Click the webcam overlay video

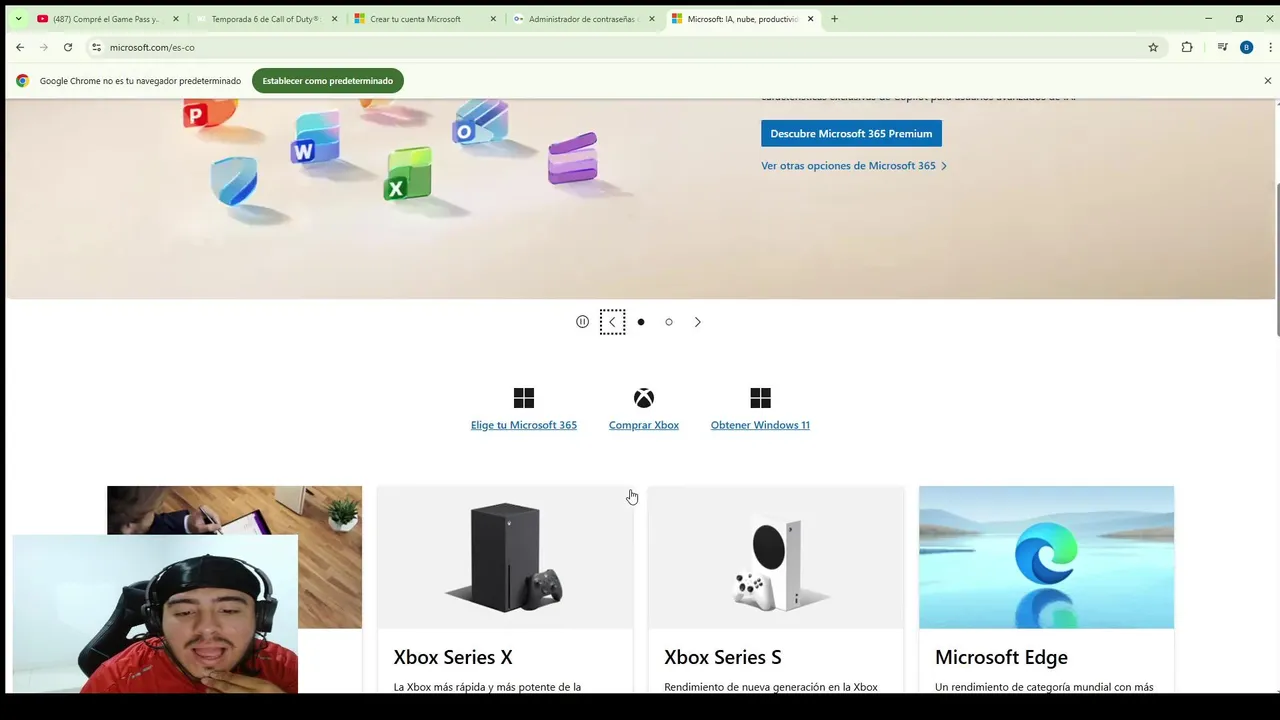point(155,614)
